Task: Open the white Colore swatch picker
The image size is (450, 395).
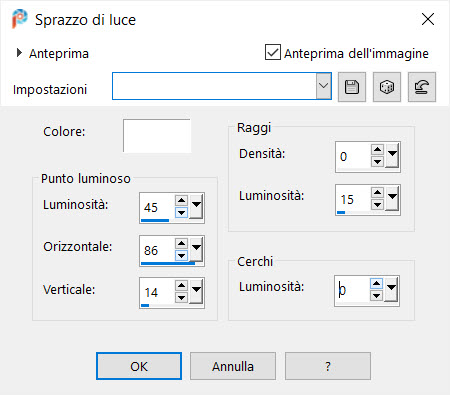Action: click(x=157, y=136)
